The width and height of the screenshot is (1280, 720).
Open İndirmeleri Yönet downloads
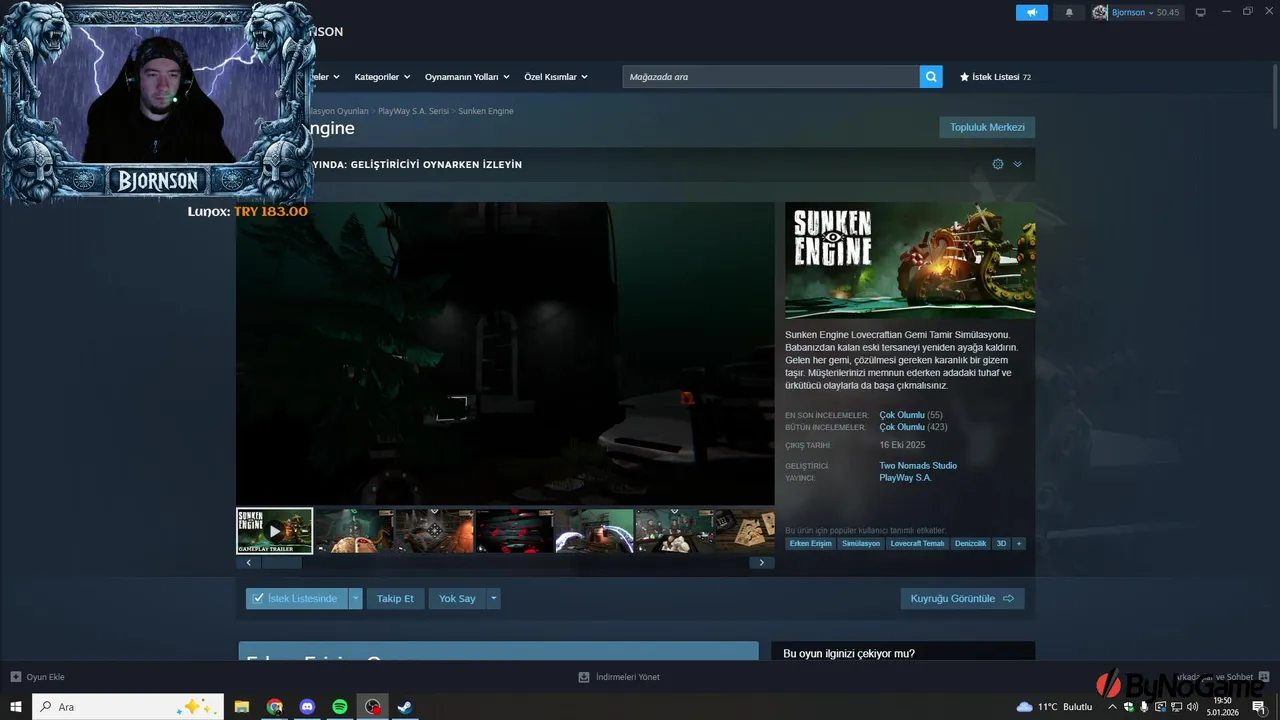(619, 677)
